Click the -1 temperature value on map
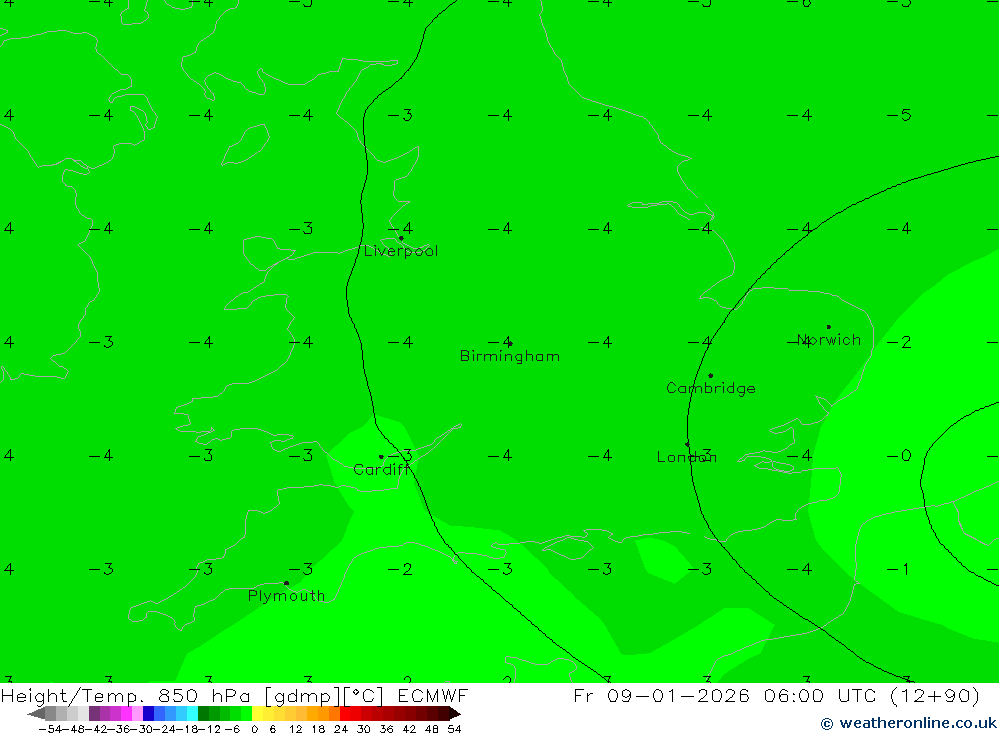Viewport: 1000px width, 733px height. 898,568
